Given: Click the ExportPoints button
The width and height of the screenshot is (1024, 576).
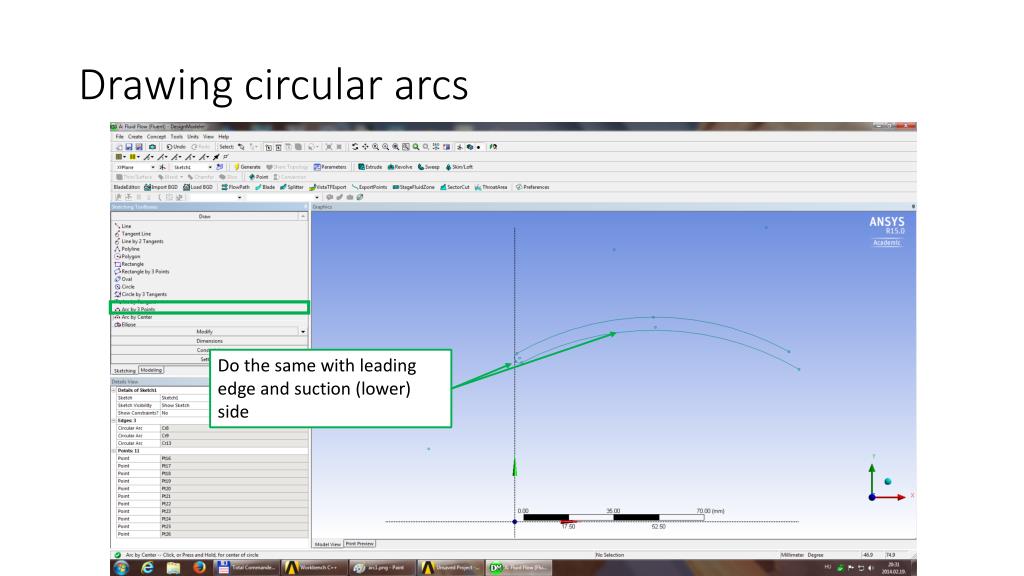Looking at the screenshot, I should [370, 187].
